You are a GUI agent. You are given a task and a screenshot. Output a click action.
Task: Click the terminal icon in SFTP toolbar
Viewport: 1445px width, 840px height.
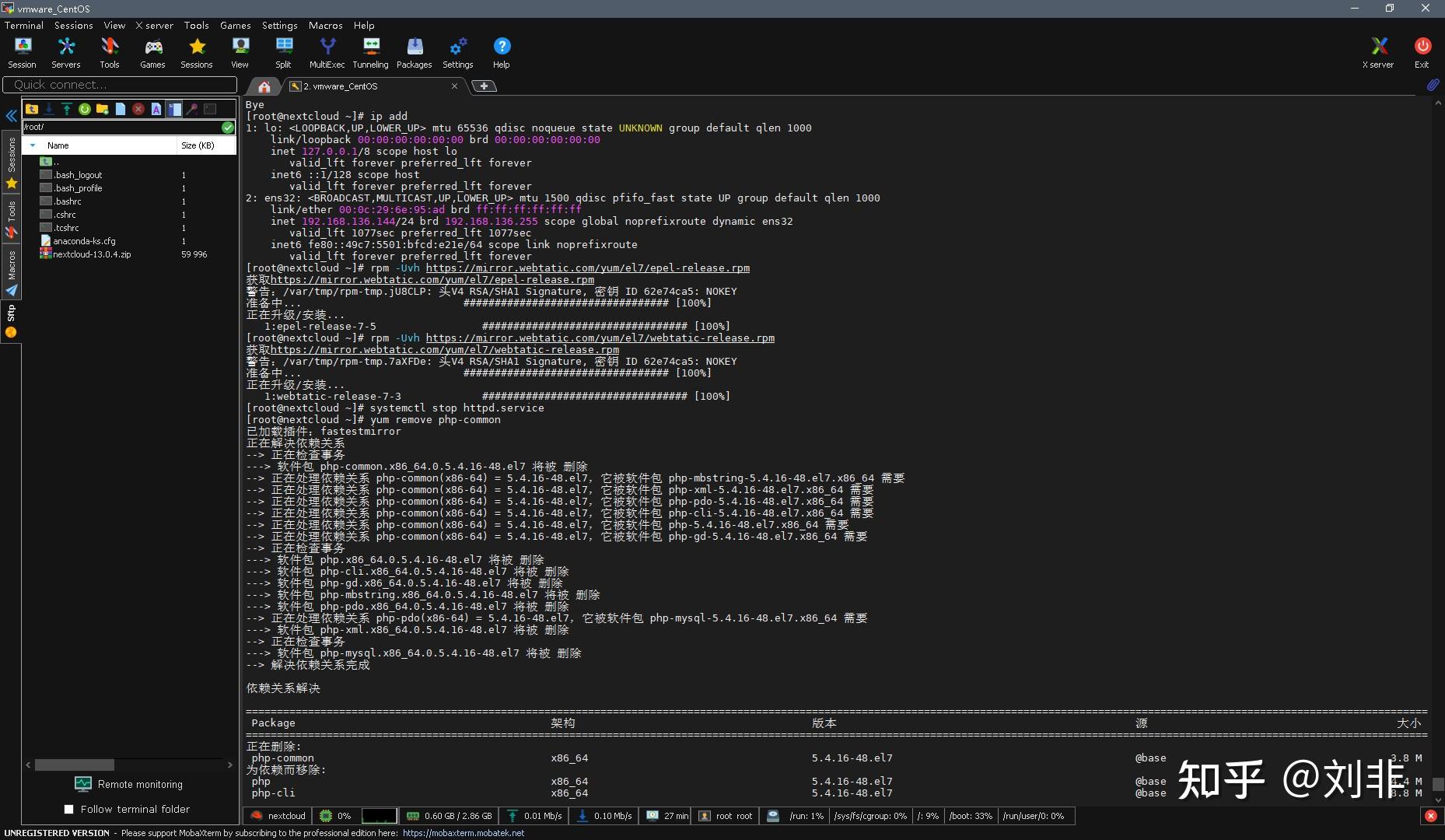pyautogui.click(x=210, y=109)
